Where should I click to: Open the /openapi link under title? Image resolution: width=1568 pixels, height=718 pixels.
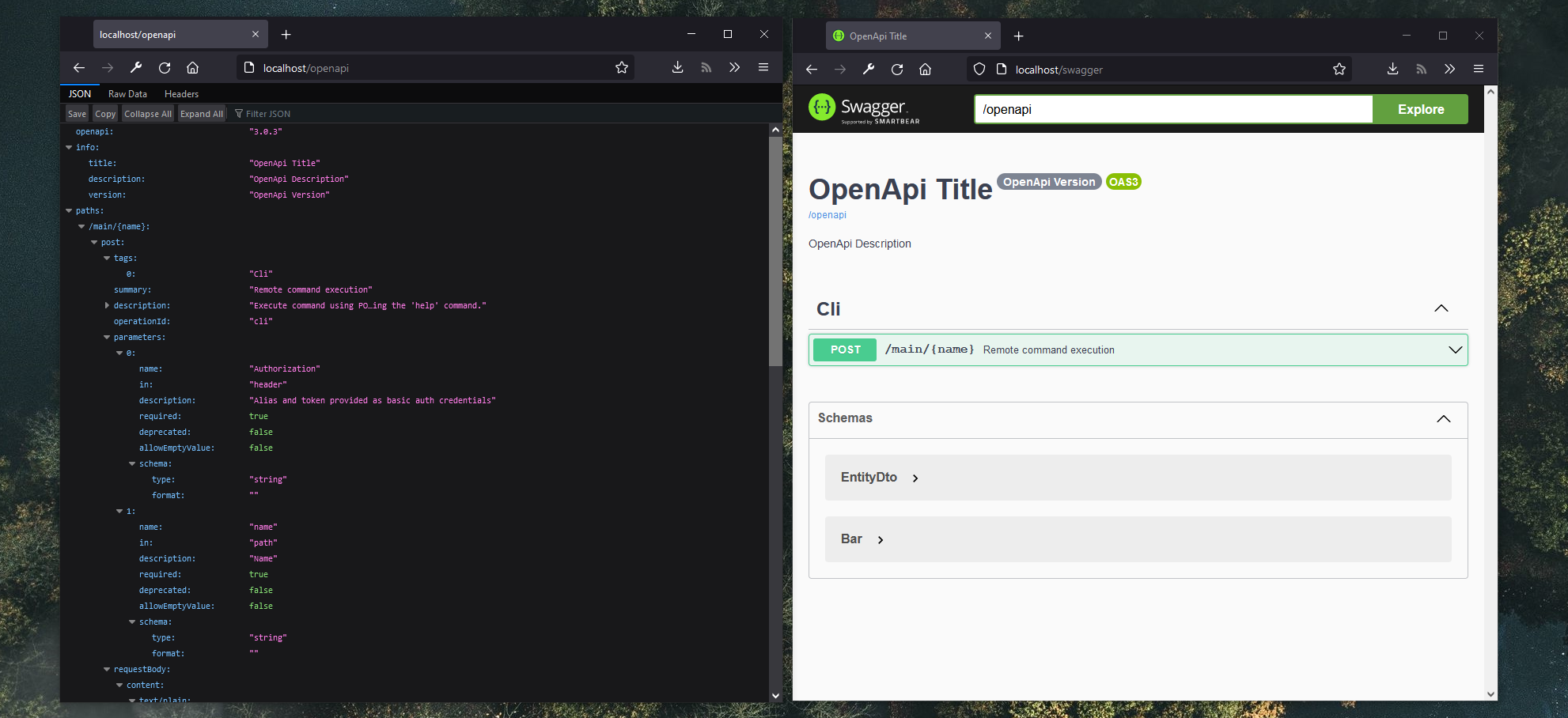(827, 215)
